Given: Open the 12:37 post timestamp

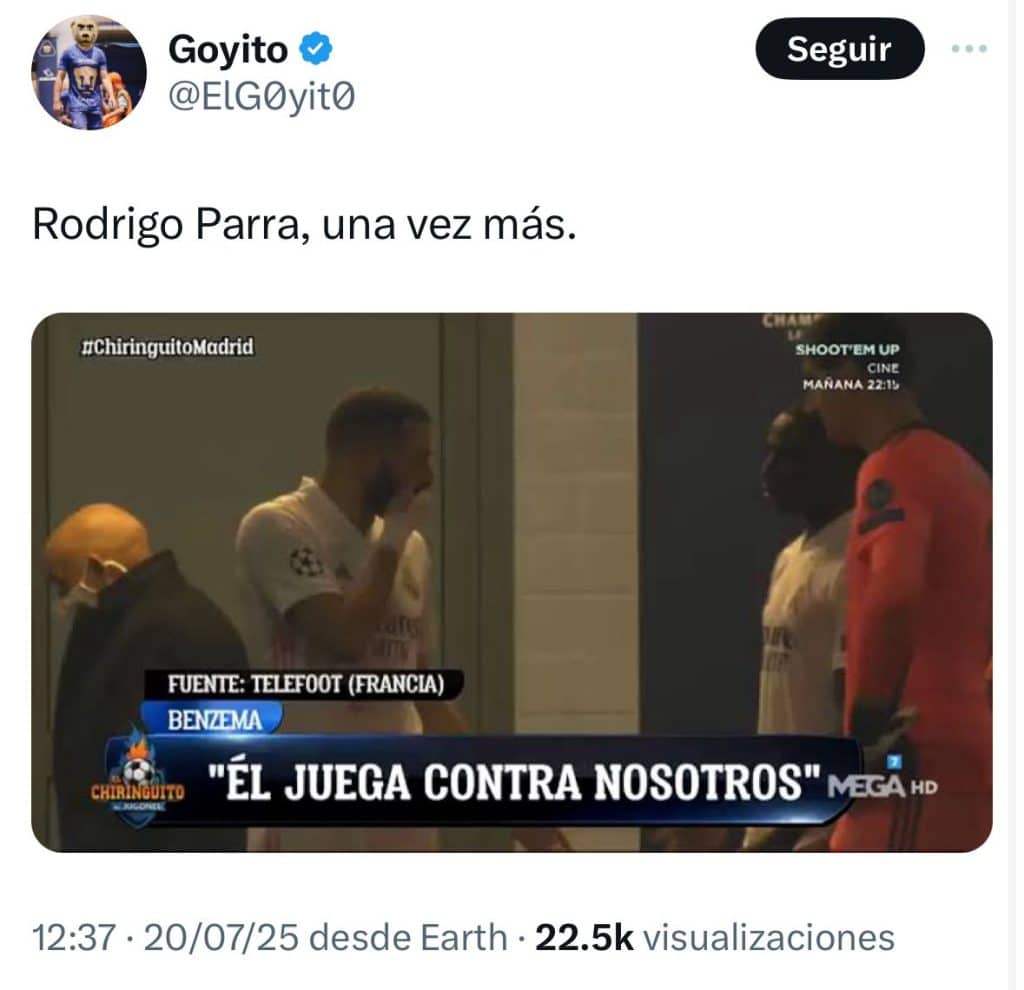Looking at the screenshot, I should click(74, 938).
